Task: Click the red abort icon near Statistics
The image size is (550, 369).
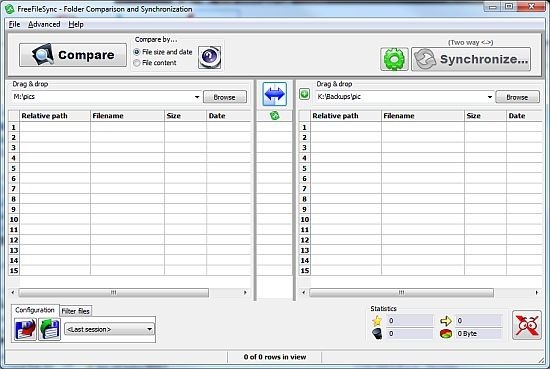Action: coord(526,325)
